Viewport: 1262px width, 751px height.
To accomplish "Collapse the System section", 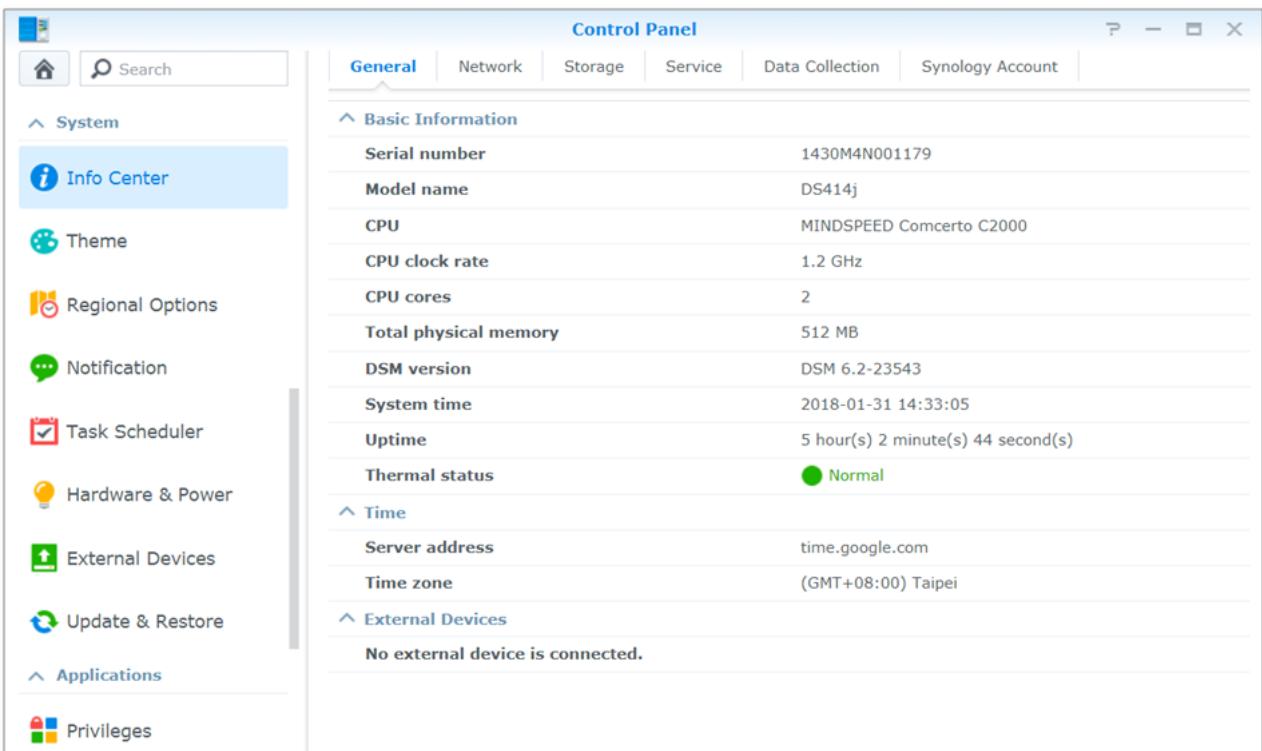I will (35, 122).
